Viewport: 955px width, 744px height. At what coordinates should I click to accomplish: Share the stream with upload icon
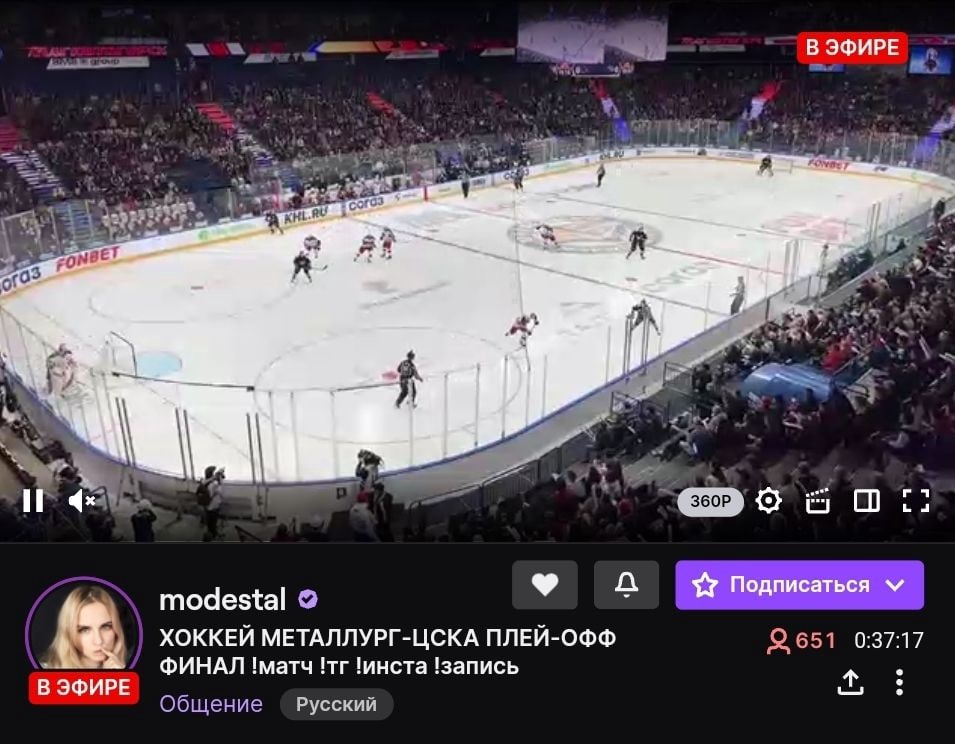(x=850, y=682)
